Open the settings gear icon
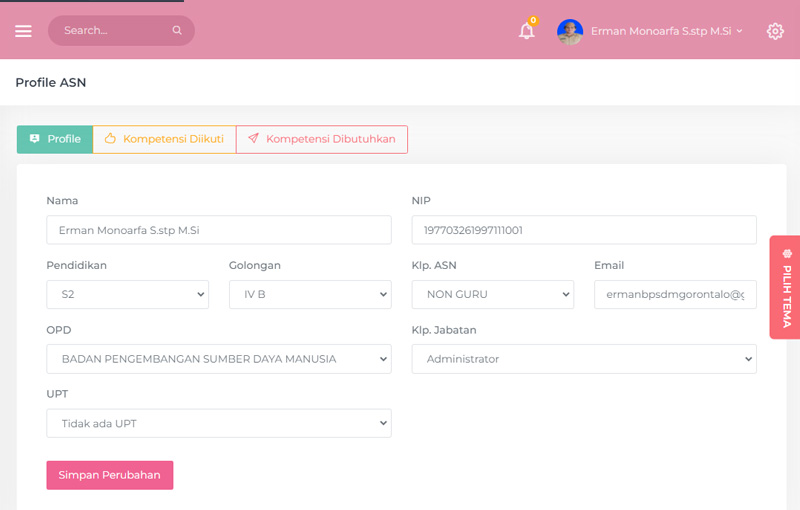The image size is (800, 510). click(775, 31)
